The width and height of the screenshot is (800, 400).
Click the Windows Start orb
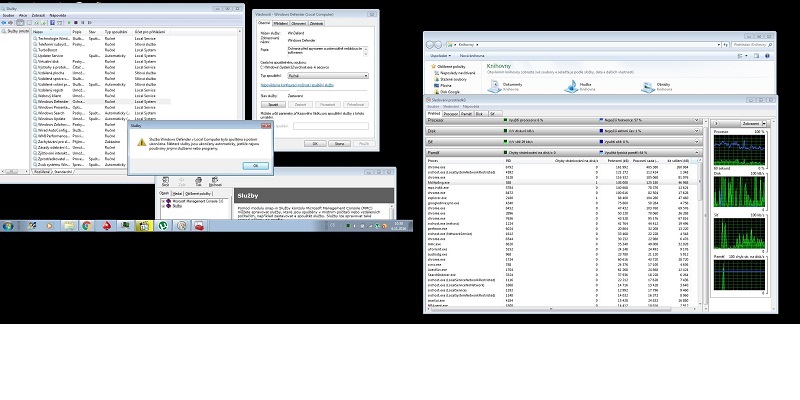point(8,228)
